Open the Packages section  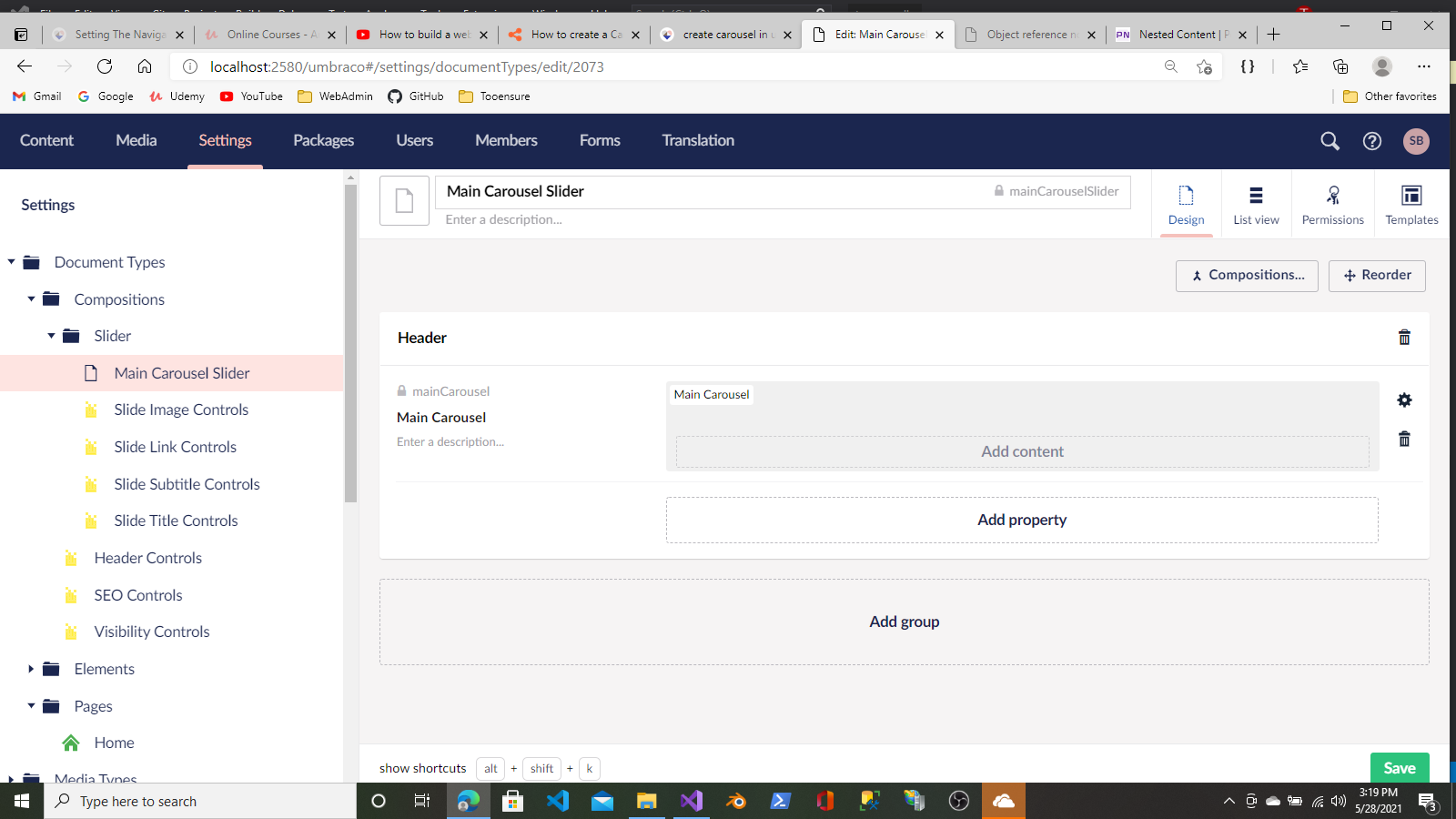[x=323, y=141]
